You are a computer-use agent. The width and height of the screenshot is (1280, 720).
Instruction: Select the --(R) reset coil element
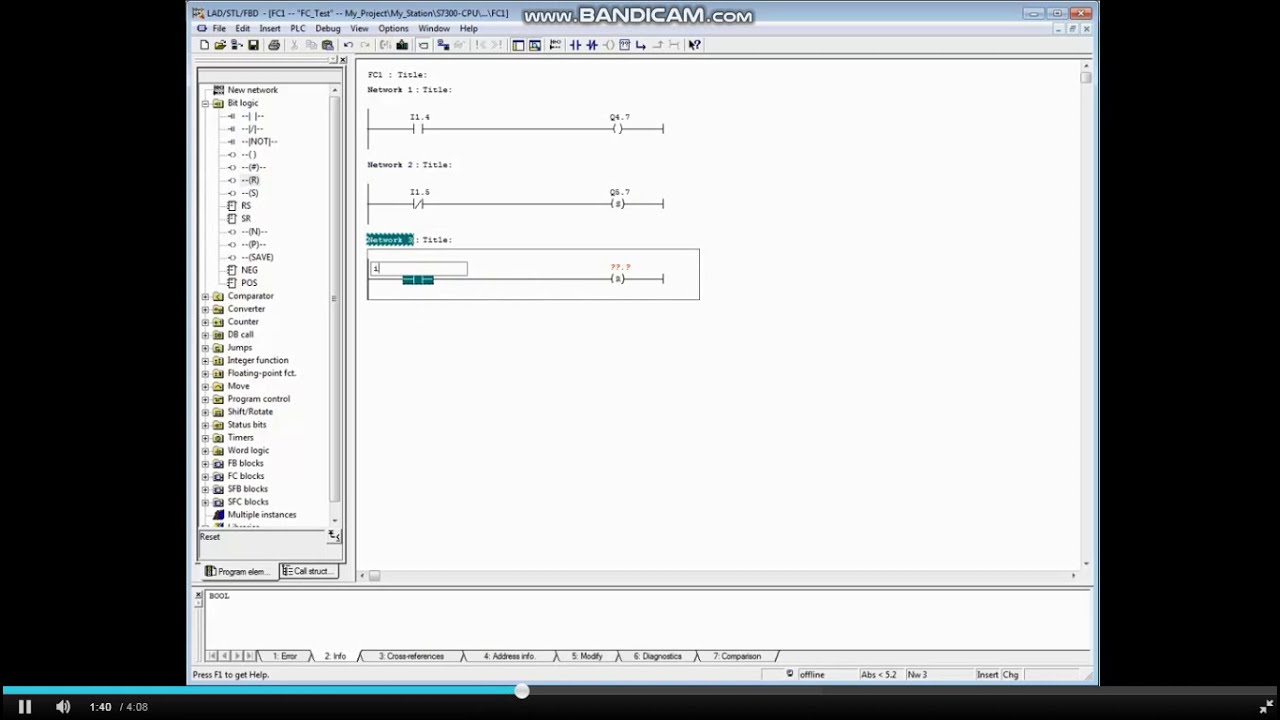pyautogui.click(x=250, y=180)
